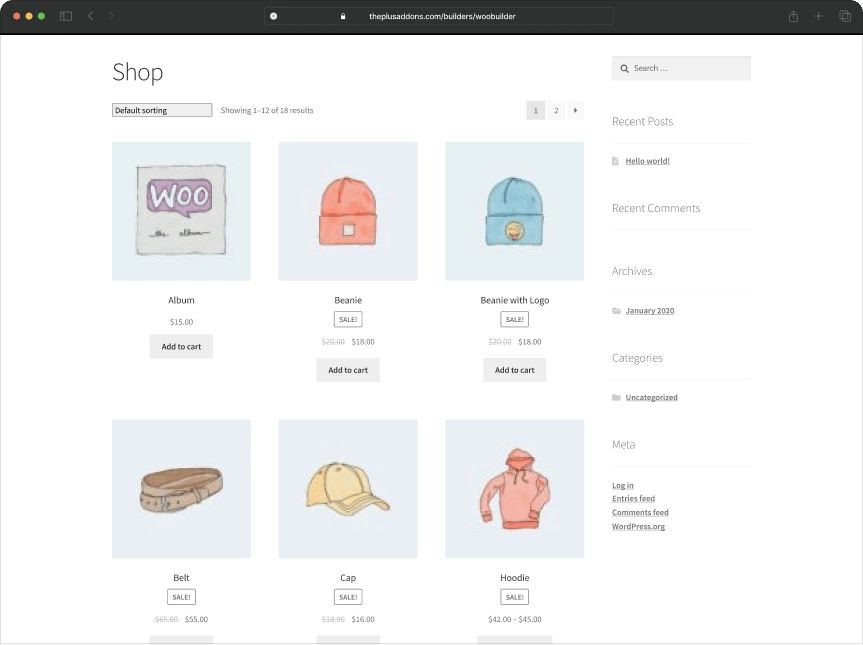Click the folder icon beside January 2020

point(617,310)
